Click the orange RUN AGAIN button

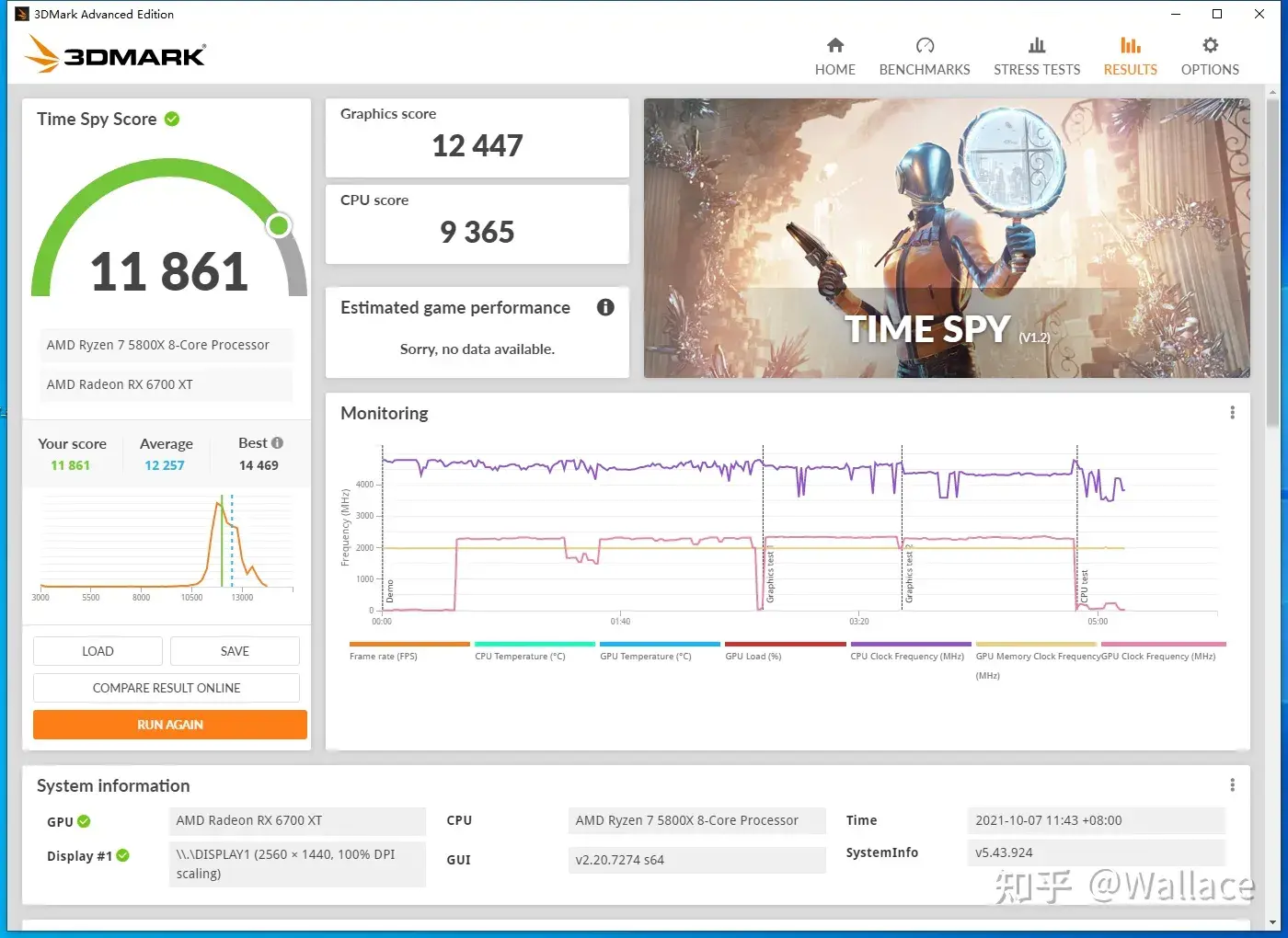pos(170,725)
